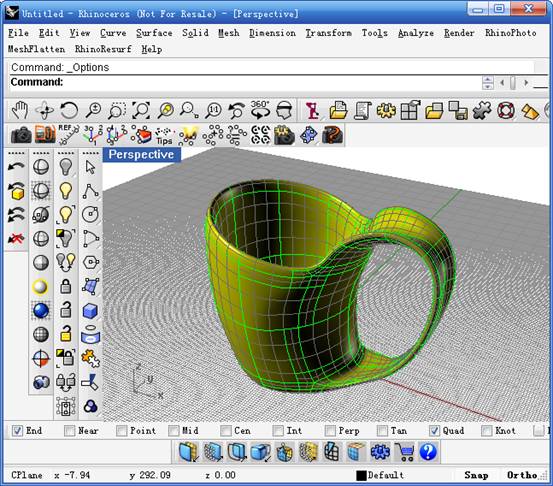Click the Undo View Change icon
The height and width of the screenshot is (486, 553).
237,111
